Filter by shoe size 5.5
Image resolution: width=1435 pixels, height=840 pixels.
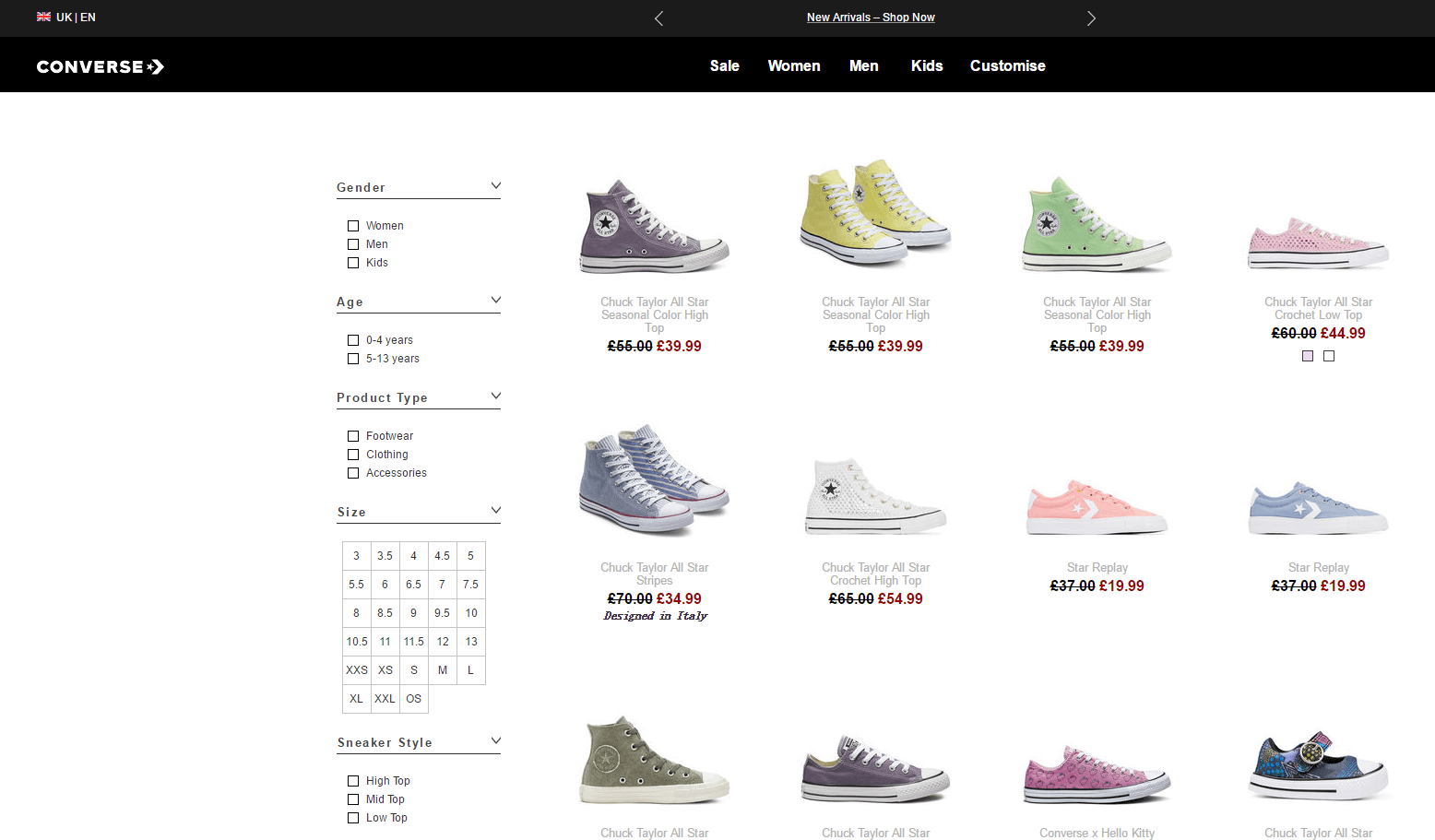(357, 585)
